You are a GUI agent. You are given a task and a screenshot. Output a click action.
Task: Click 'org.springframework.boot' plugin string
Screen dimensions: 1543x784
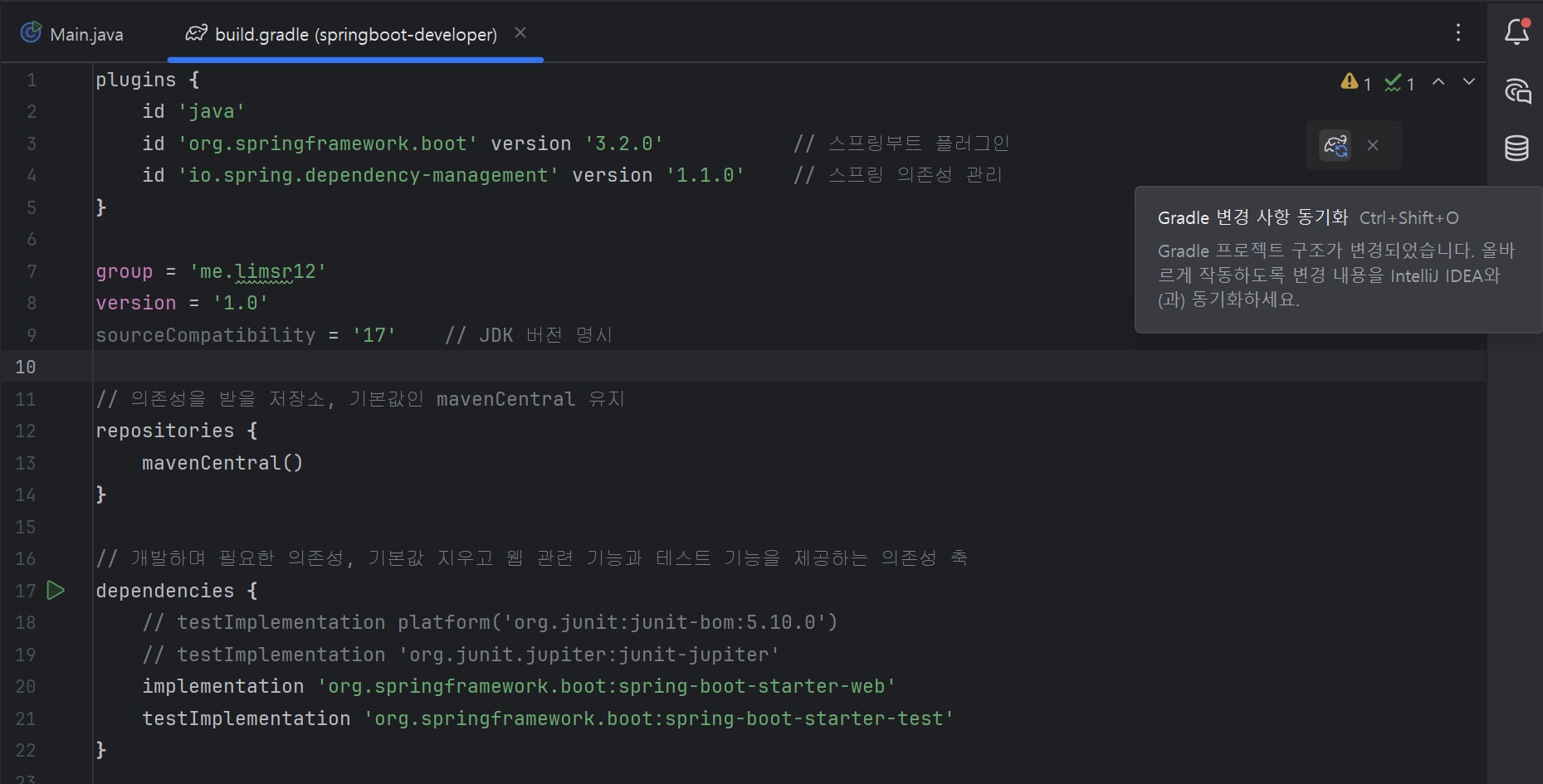tap(328, 144)
